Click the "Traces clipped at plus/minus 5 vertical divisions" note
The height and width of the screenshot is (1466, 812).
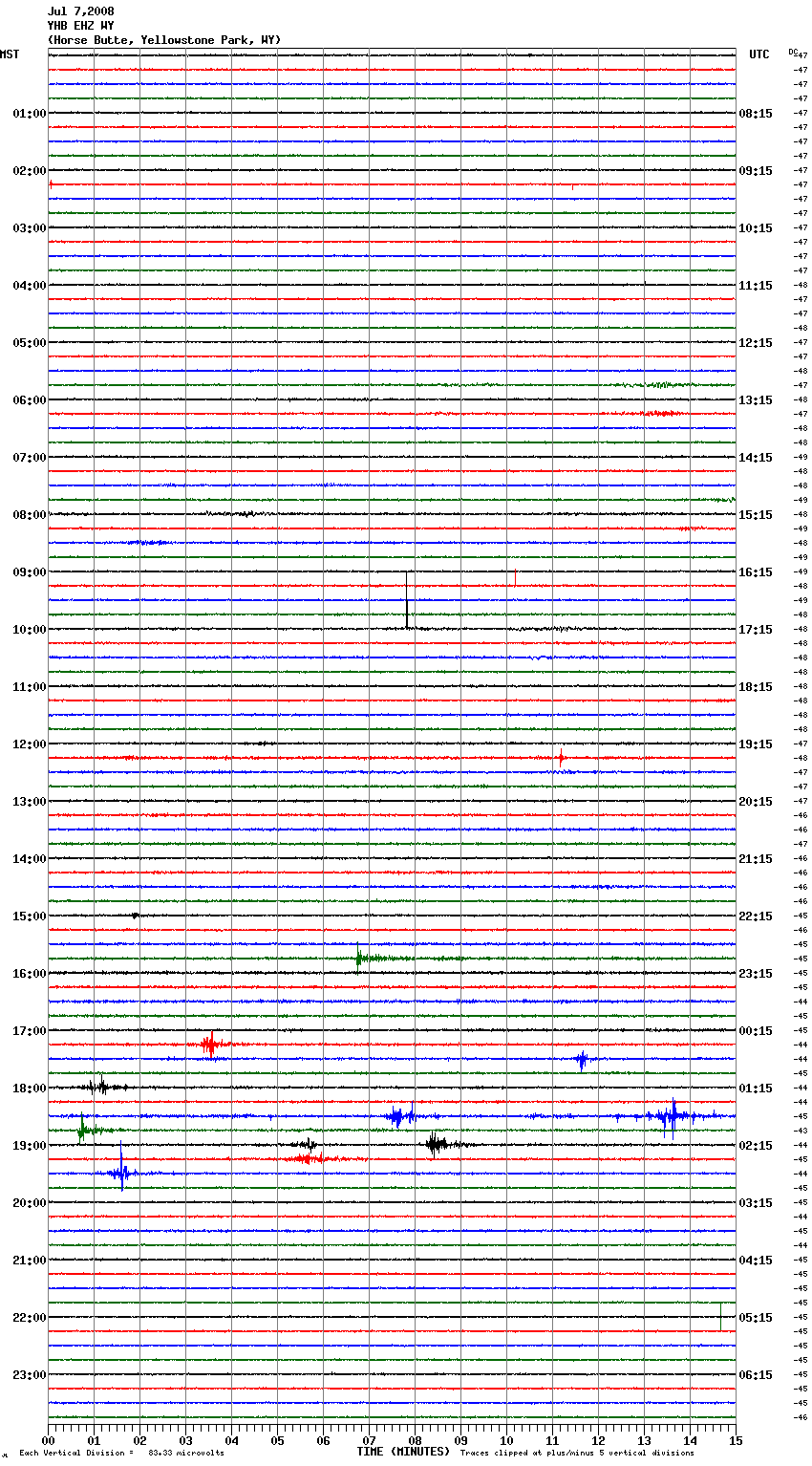click(577, 1454)
